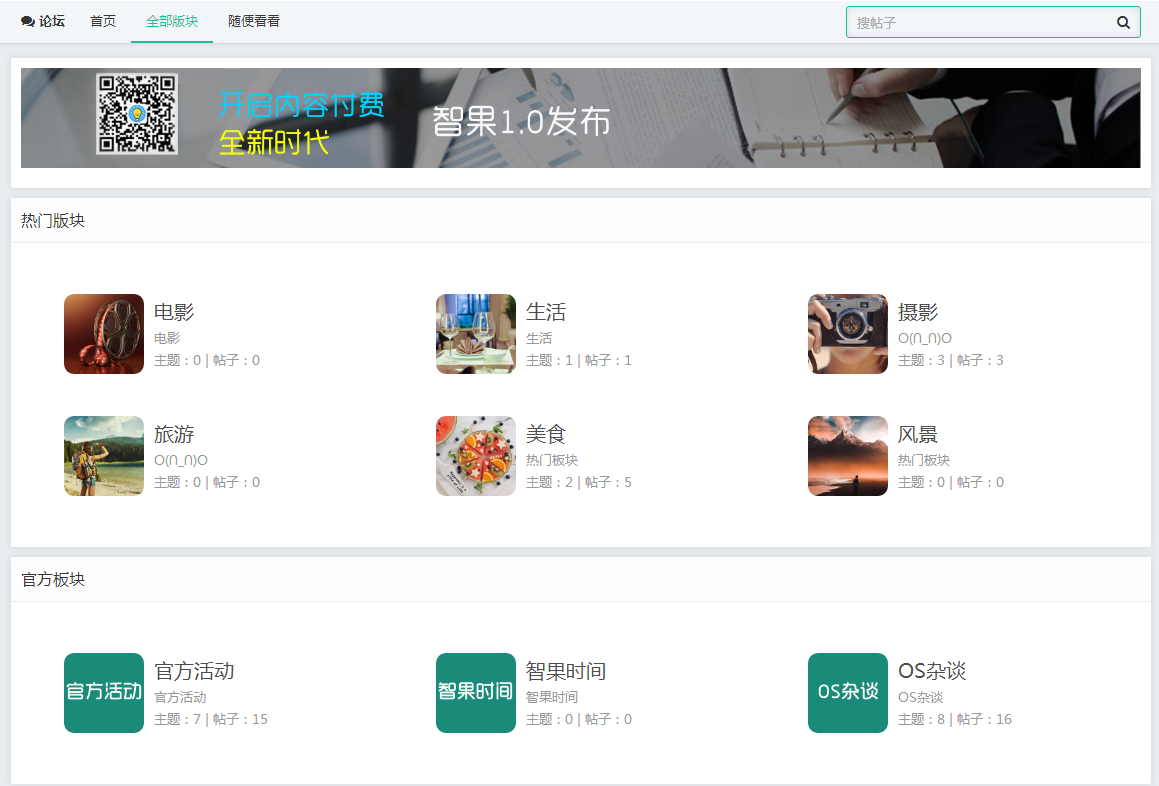This screenshot has width=1159, height=786.
Task: Click the 论坛 chat bubble logo
Action: (x=27, y=21)
